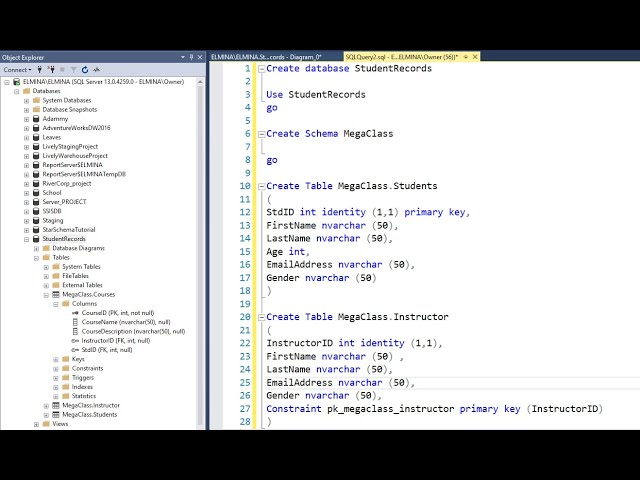Collapse the StudentRecords database node
Image resolution: width=640 pixels, height=480 pixels.
pyautogui.click(x=27, y=239)
